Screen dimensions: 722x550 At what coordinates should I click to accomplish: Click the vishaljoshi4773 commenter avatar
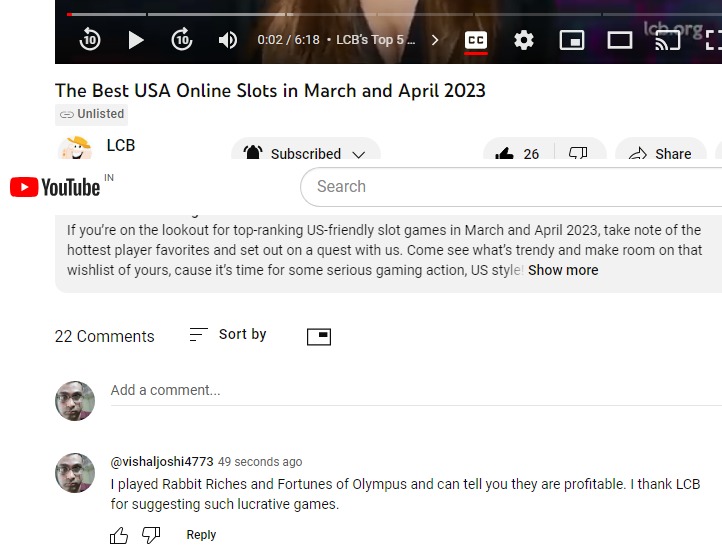pos(75,473)
